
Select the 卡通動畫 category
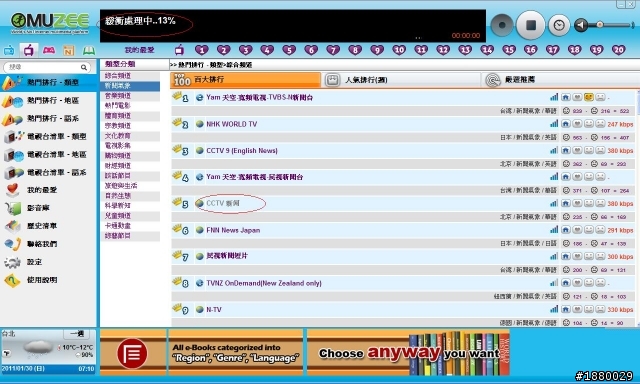(x=130, y=226)
